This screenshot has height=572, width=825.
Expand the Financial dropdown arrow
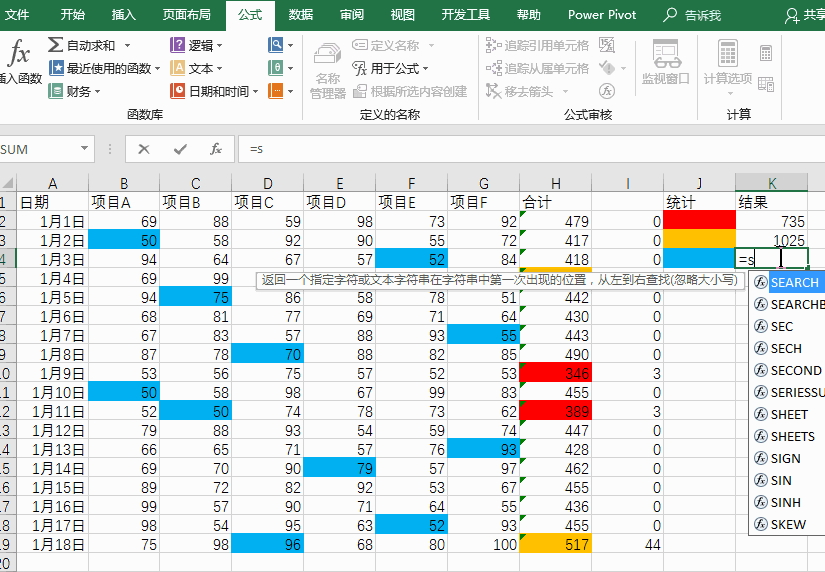[x=97, y=92]
